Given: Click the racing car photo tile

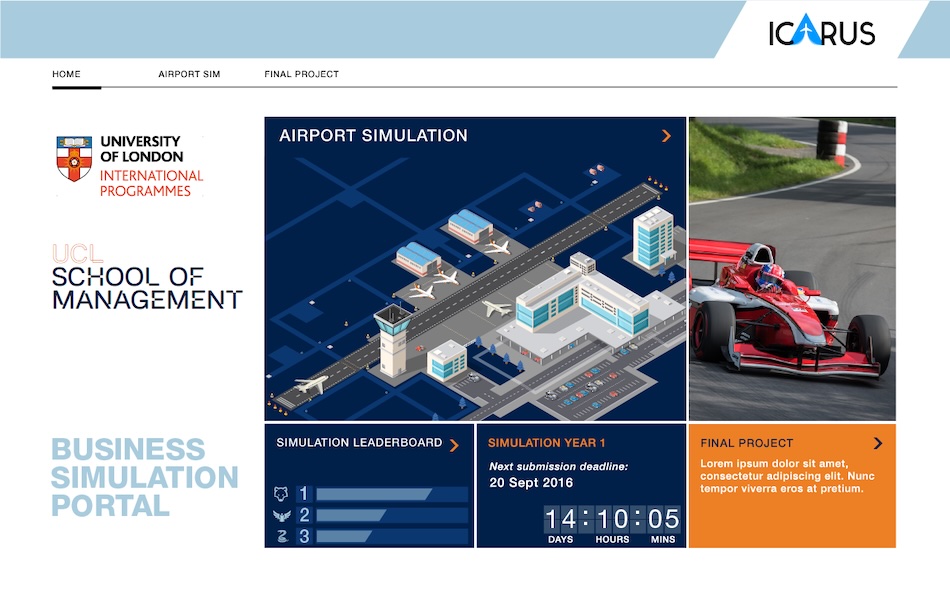Looking at the screenshot, I should [x=792, y=269].
